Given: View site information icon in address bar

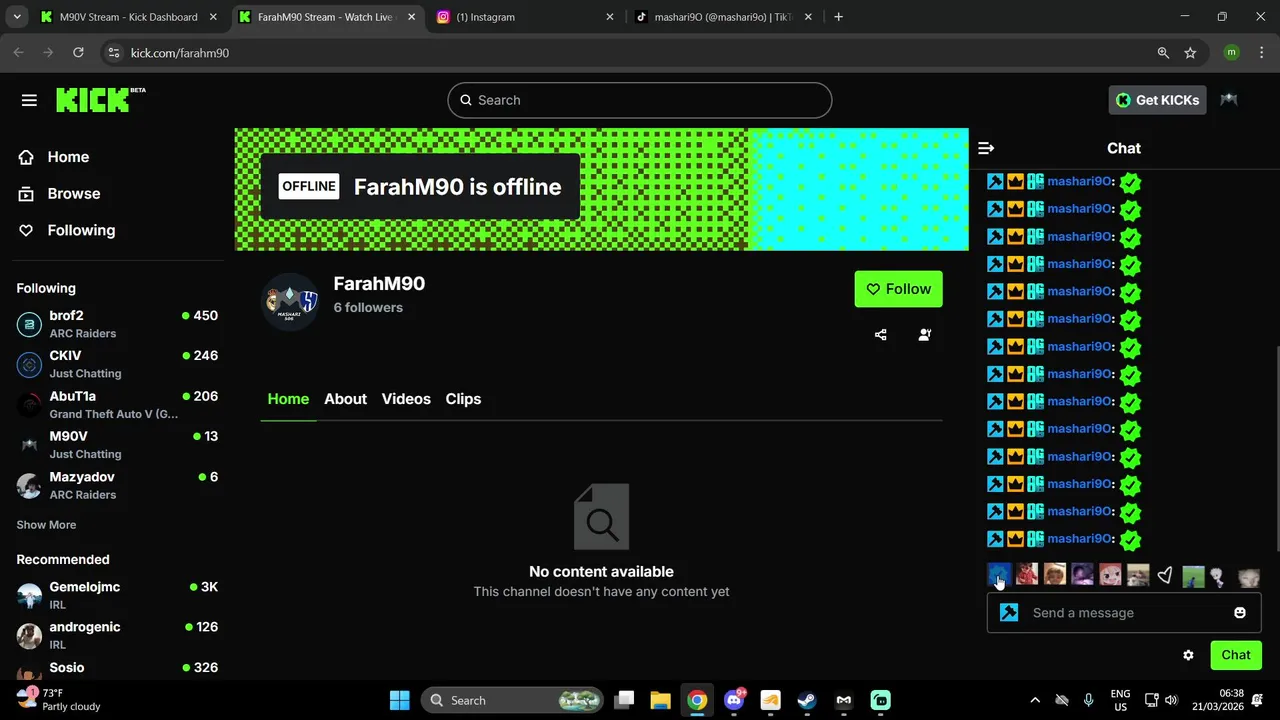Looking at the screenshot, I should pyautogui.click(x=113, y=53).
